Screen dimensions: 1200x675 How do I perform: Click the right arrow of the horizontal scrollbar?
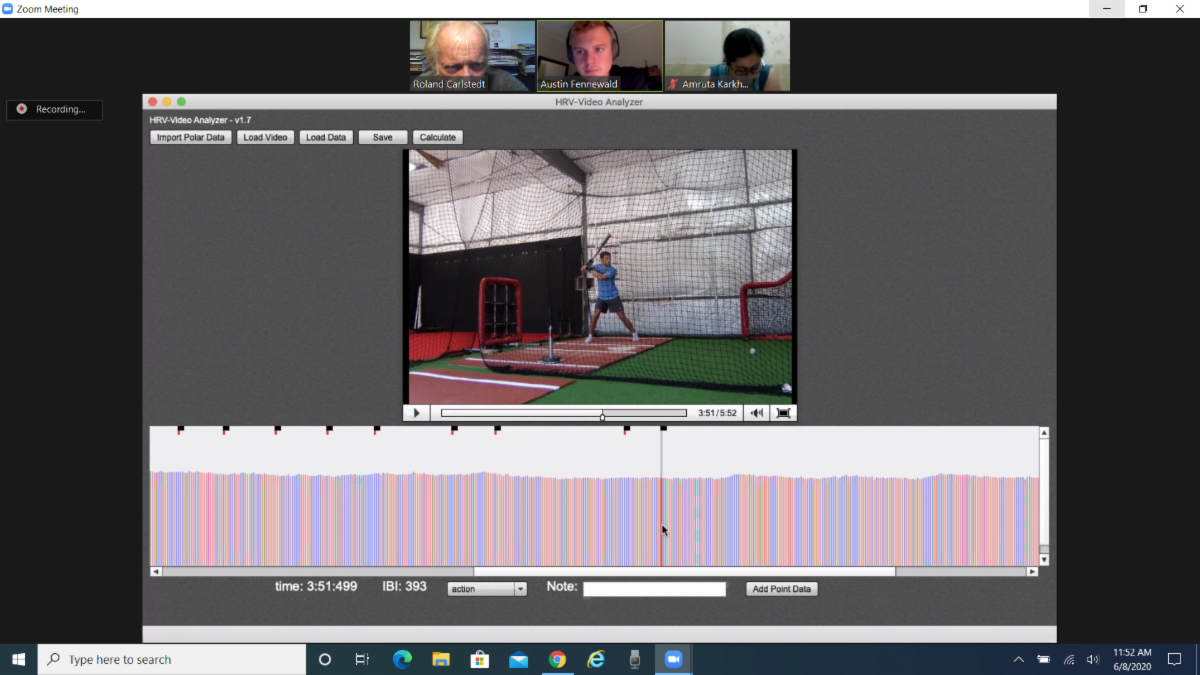(x=1032, y=572)
